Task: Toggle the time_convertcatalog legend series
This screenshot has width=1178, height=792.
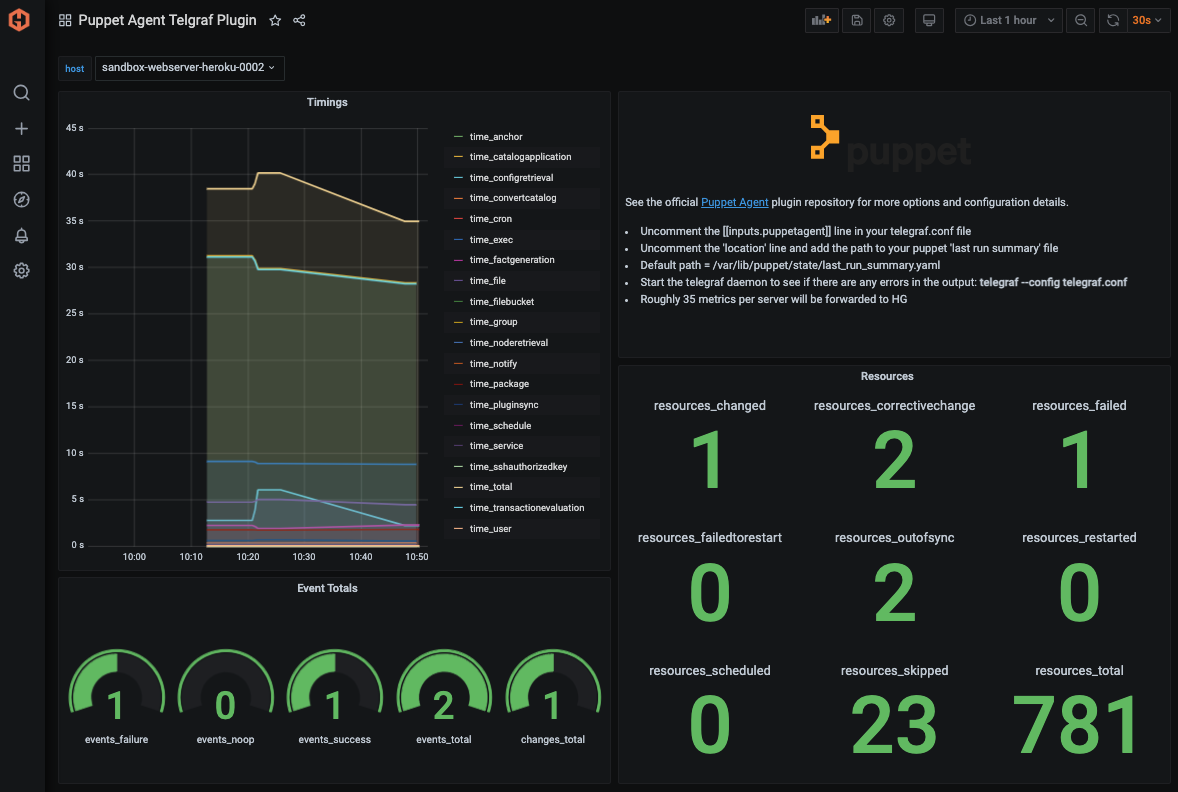Action: click(x=512, y=198)
